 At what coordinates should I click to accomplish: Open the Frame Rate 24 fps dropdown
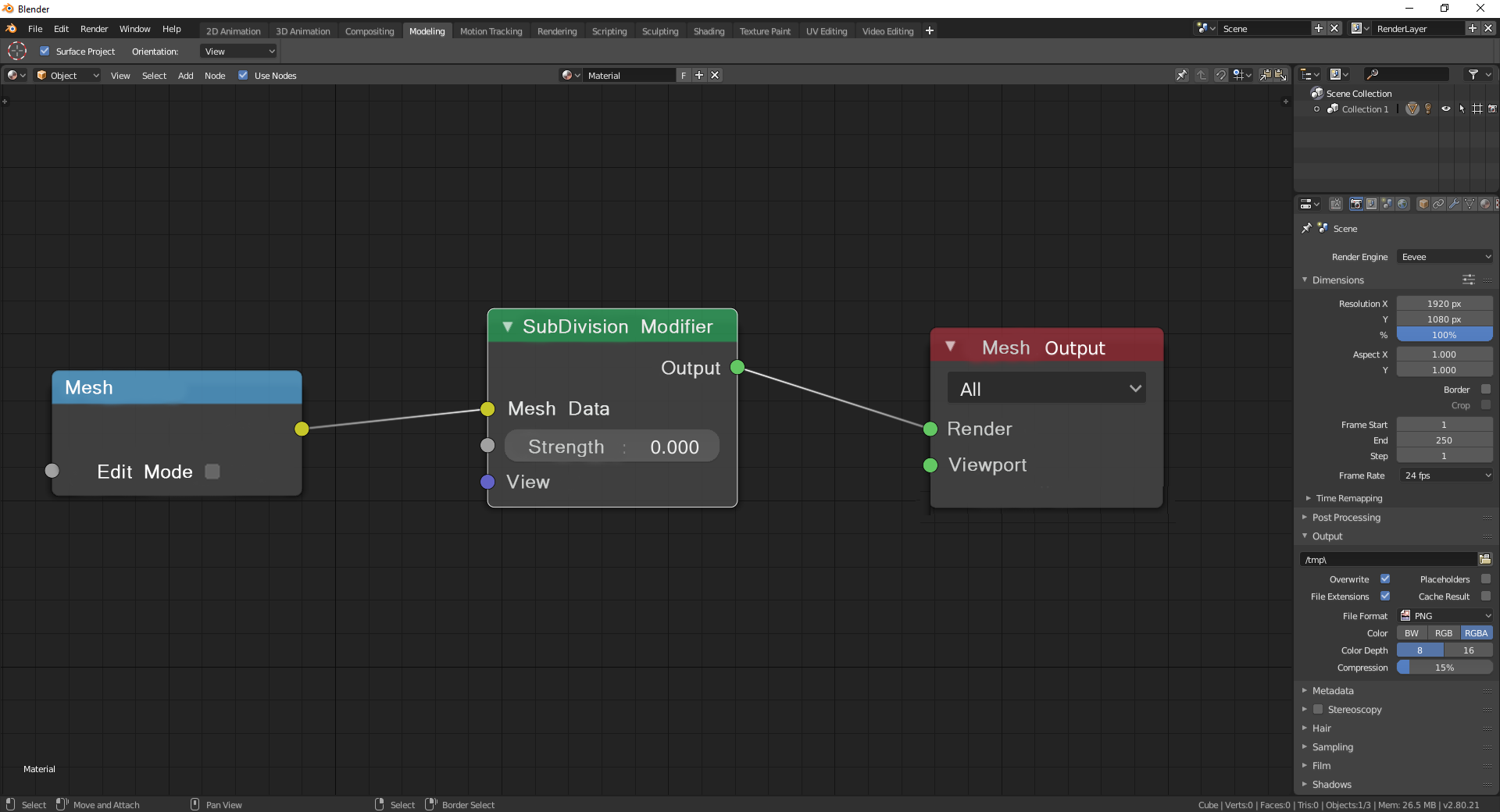(x=1445, y=475)
